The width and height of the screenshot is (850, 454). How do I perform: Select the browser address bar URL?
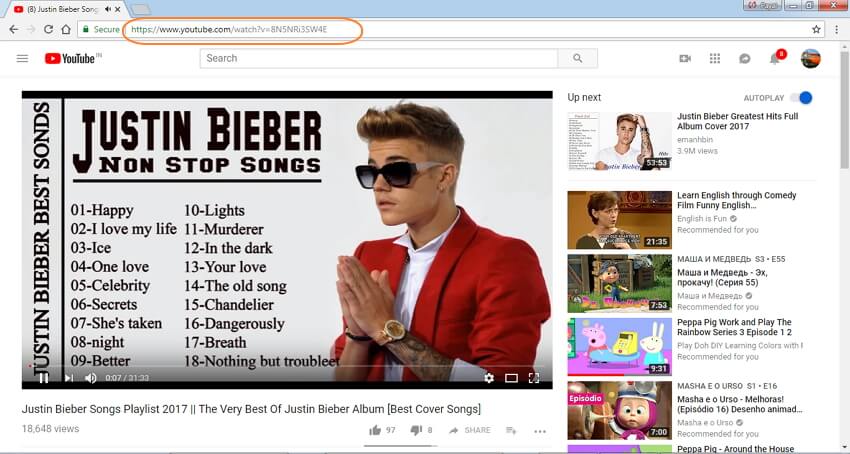point(229,30)
